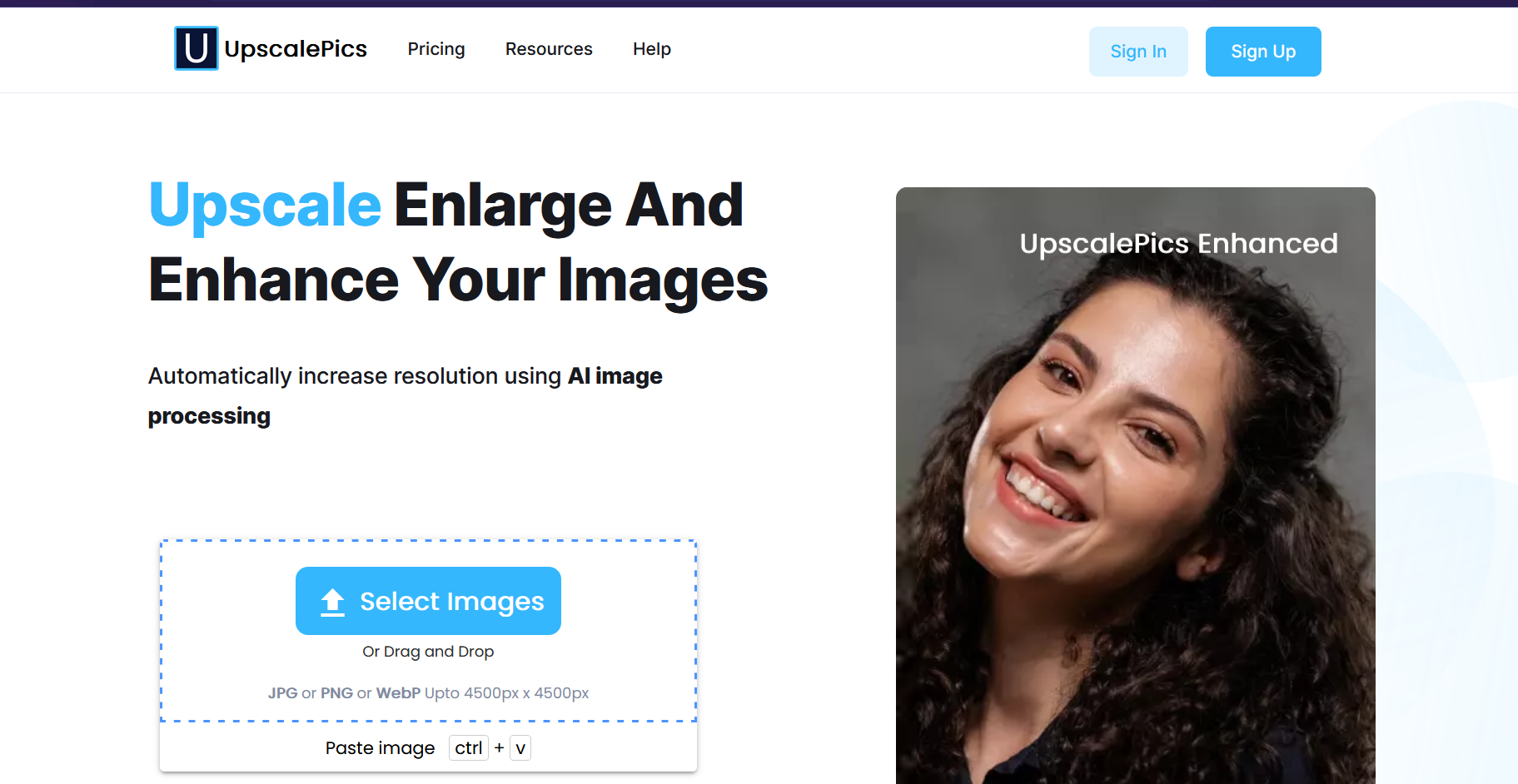
Task: Click the 'AI image processing' bold text
Action: pos(406,396)
